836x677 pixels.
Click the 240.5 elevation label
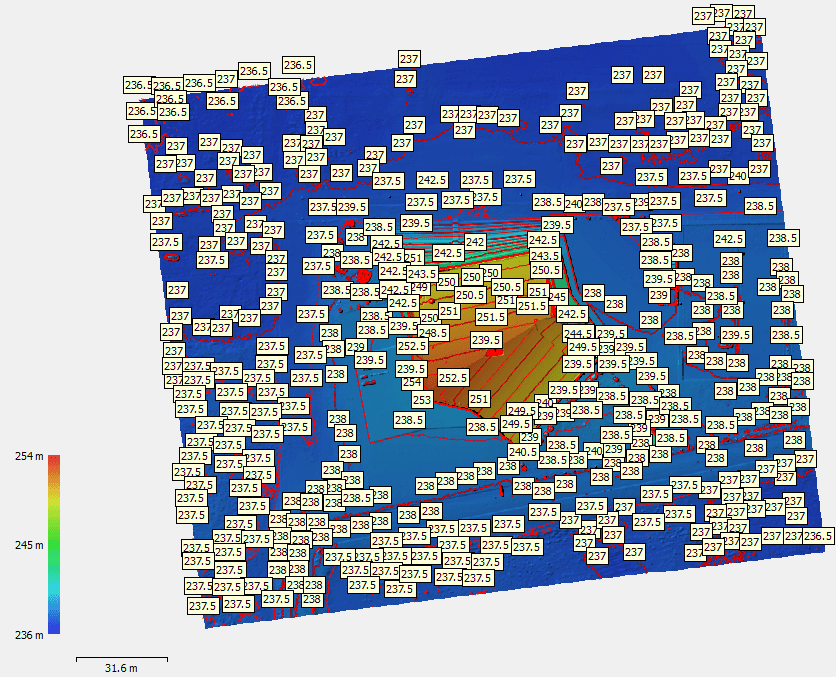tap(524, 452)
